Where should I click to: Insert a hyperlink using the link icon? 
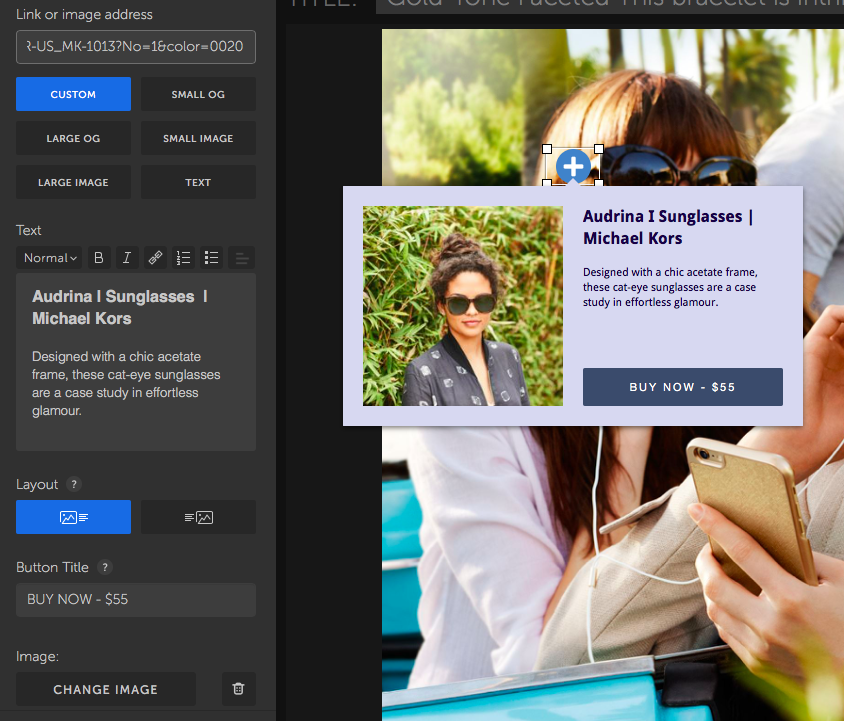(155, 258)
